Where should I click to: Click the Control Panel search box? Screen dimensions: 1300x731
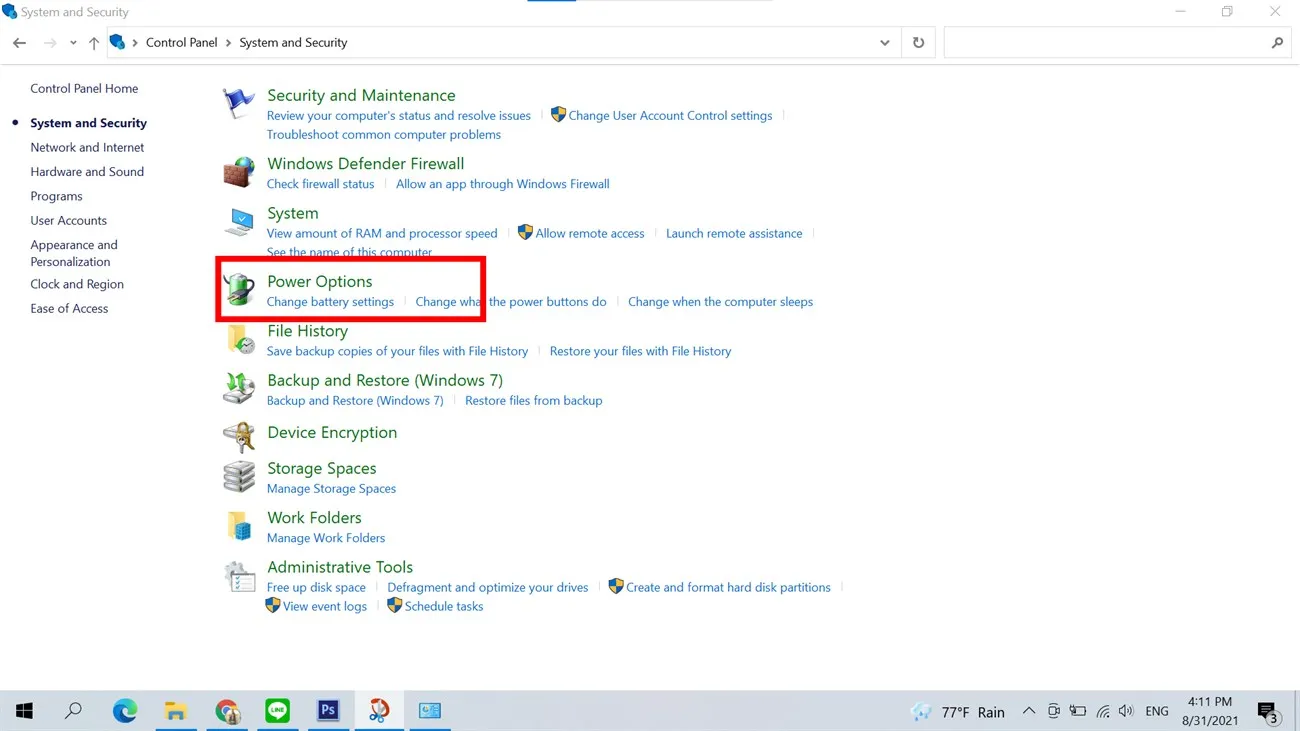1105,43
